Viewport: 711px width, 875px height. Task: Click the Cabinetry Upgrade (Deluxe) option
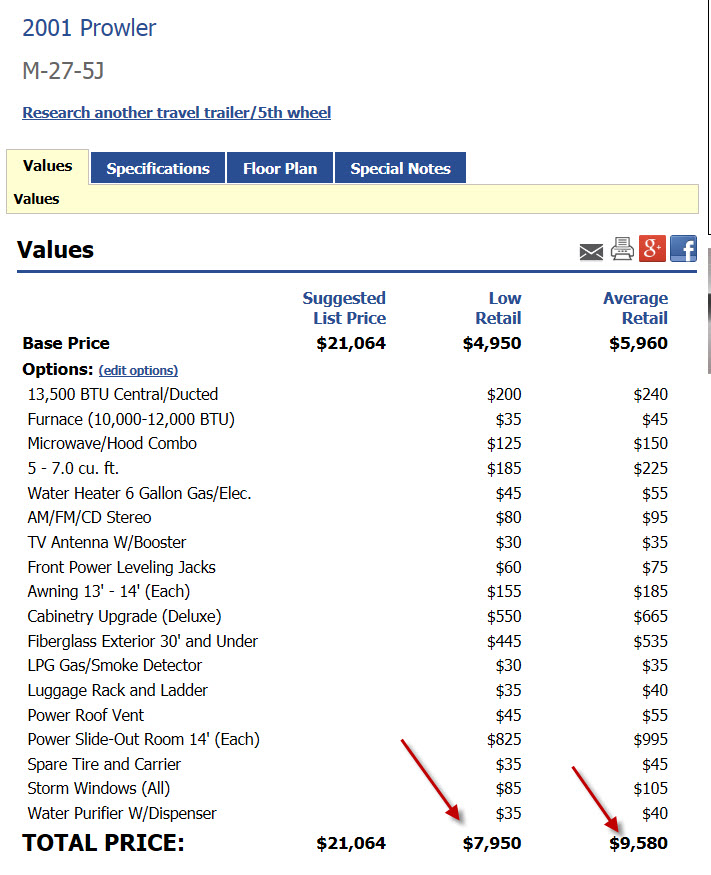124,616
